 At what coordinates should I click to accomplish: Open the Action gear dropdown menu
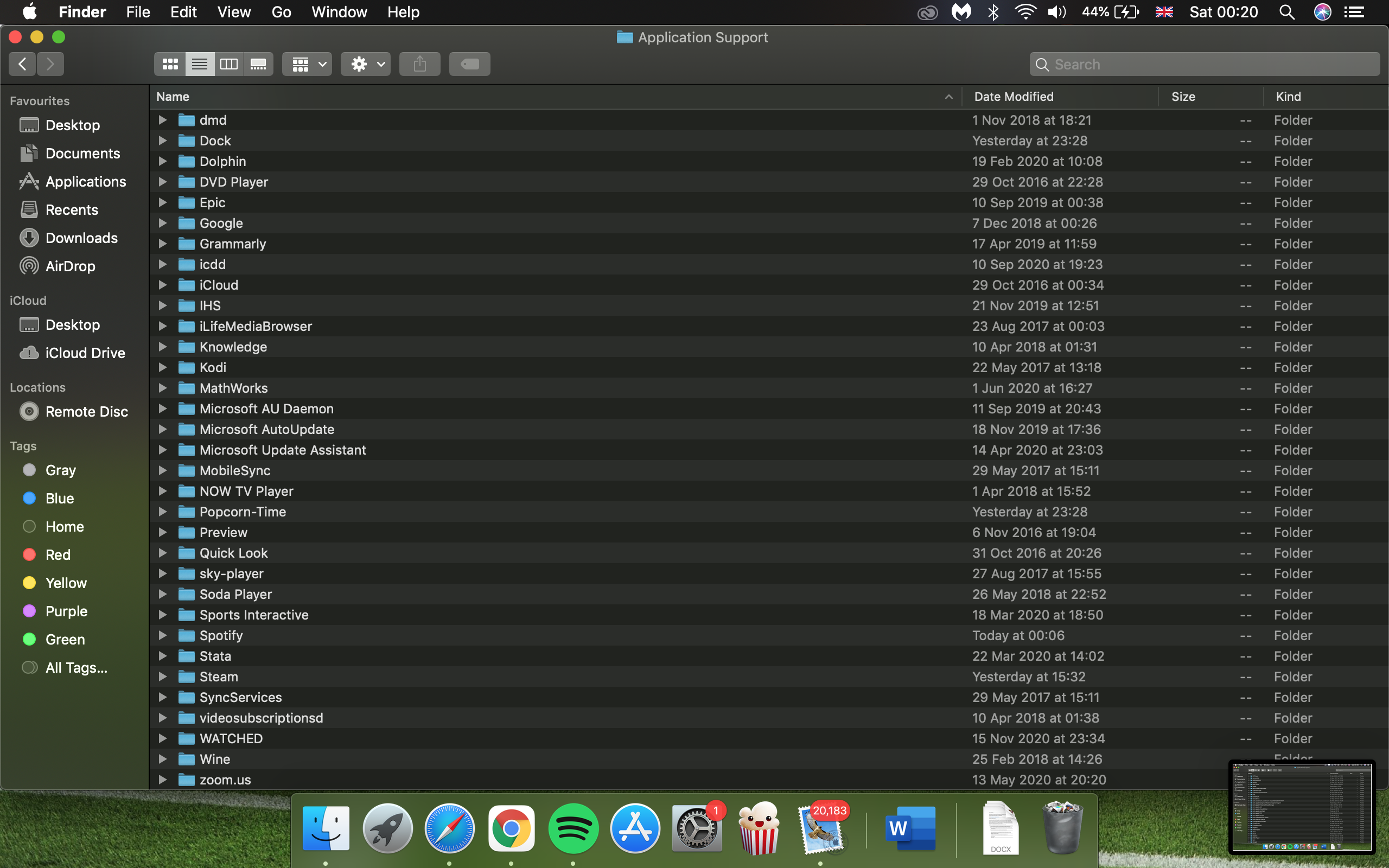click(x=366, y=63)
